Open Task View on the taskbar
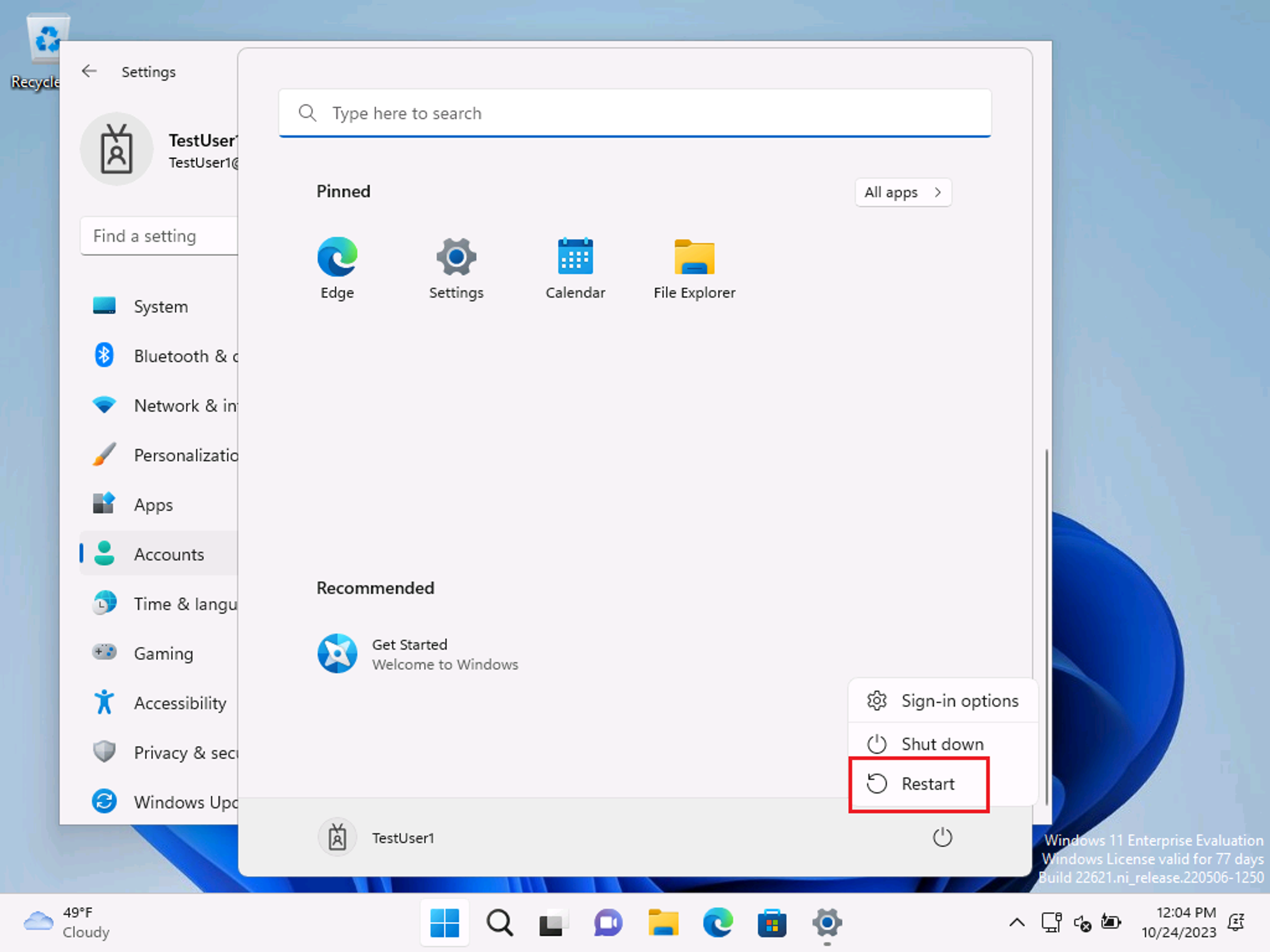 [553, 923]
